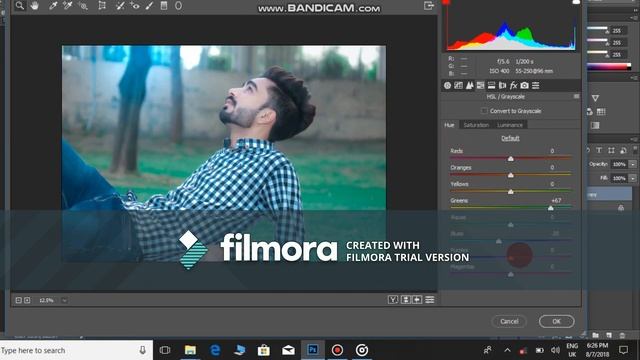Image resolution: width=640 pixels, height=360 pixels.
Task: Toggle full screen mode icon
Action: (429, 5)
